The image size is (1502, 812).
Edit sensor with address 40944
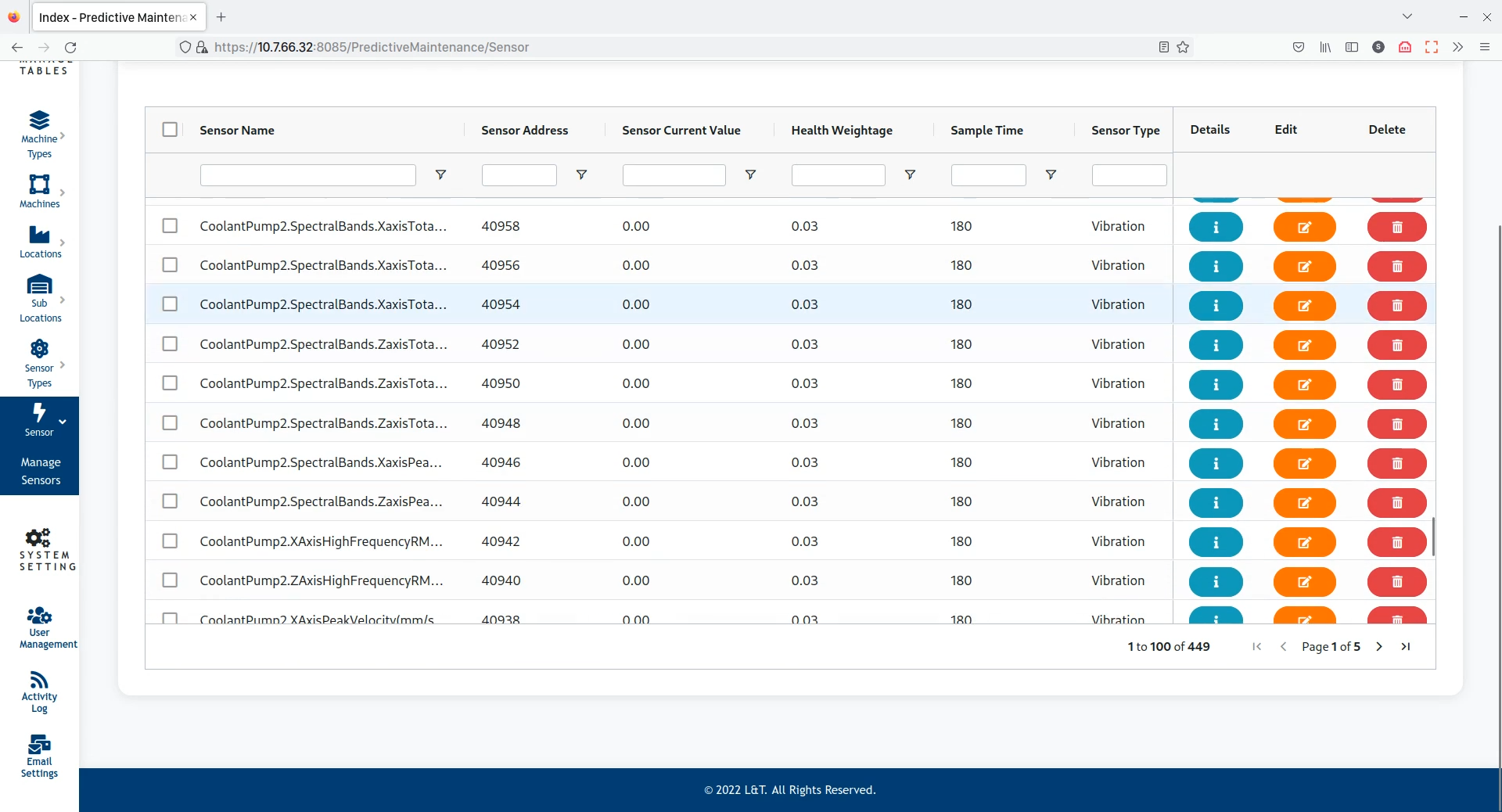[x=1304, y=503]
